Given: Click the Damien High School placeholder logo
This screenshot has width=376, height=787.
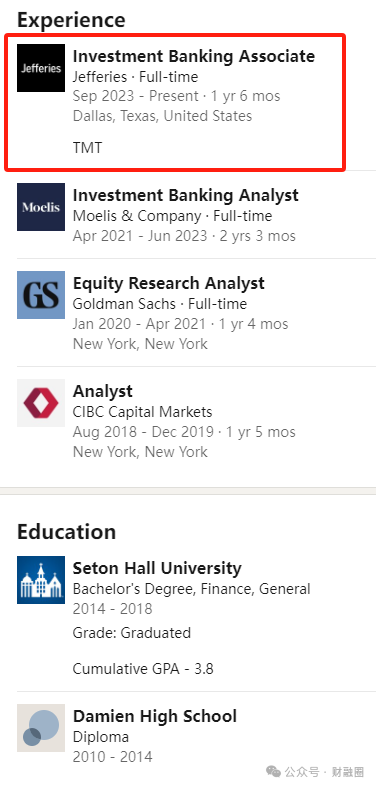Looking at the screenshot, I should pyautogui.click(x=41, y=728).
